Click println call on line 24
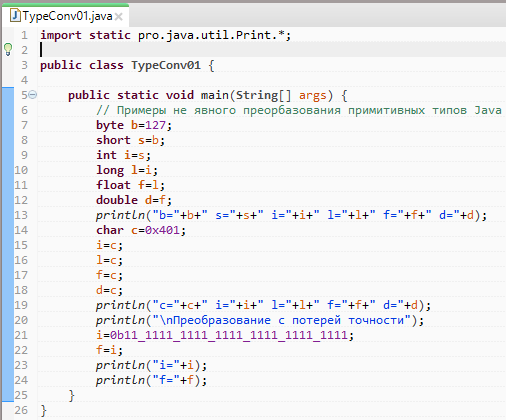The image size is (506, 420). pos(120,380)
